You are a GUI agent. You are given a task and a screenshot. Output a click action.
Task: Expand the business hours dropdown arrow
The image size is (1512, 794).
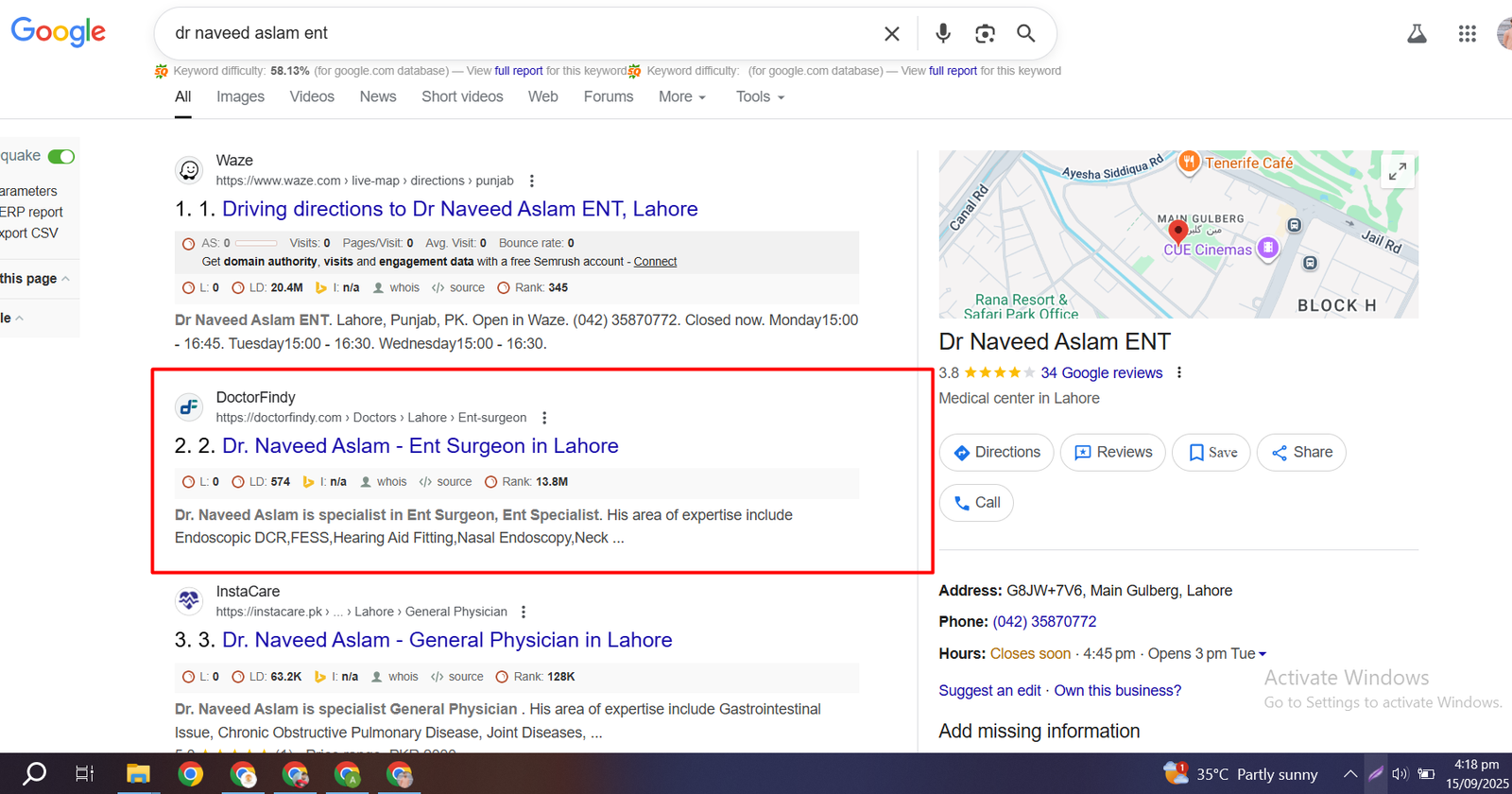[x=1263, y=654]
